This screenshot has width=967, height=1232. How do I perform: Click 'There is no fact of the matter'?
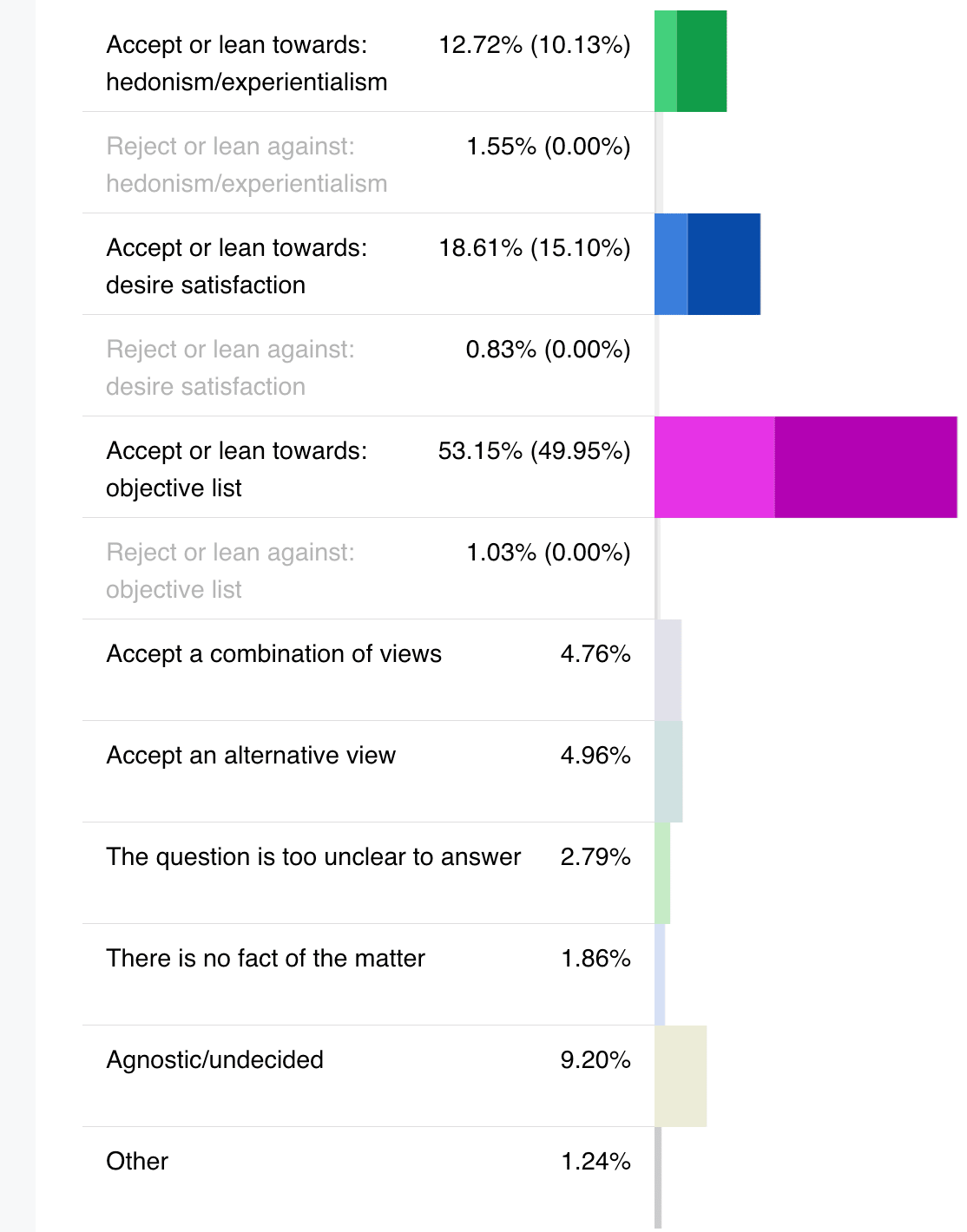(x=266, y=958)
